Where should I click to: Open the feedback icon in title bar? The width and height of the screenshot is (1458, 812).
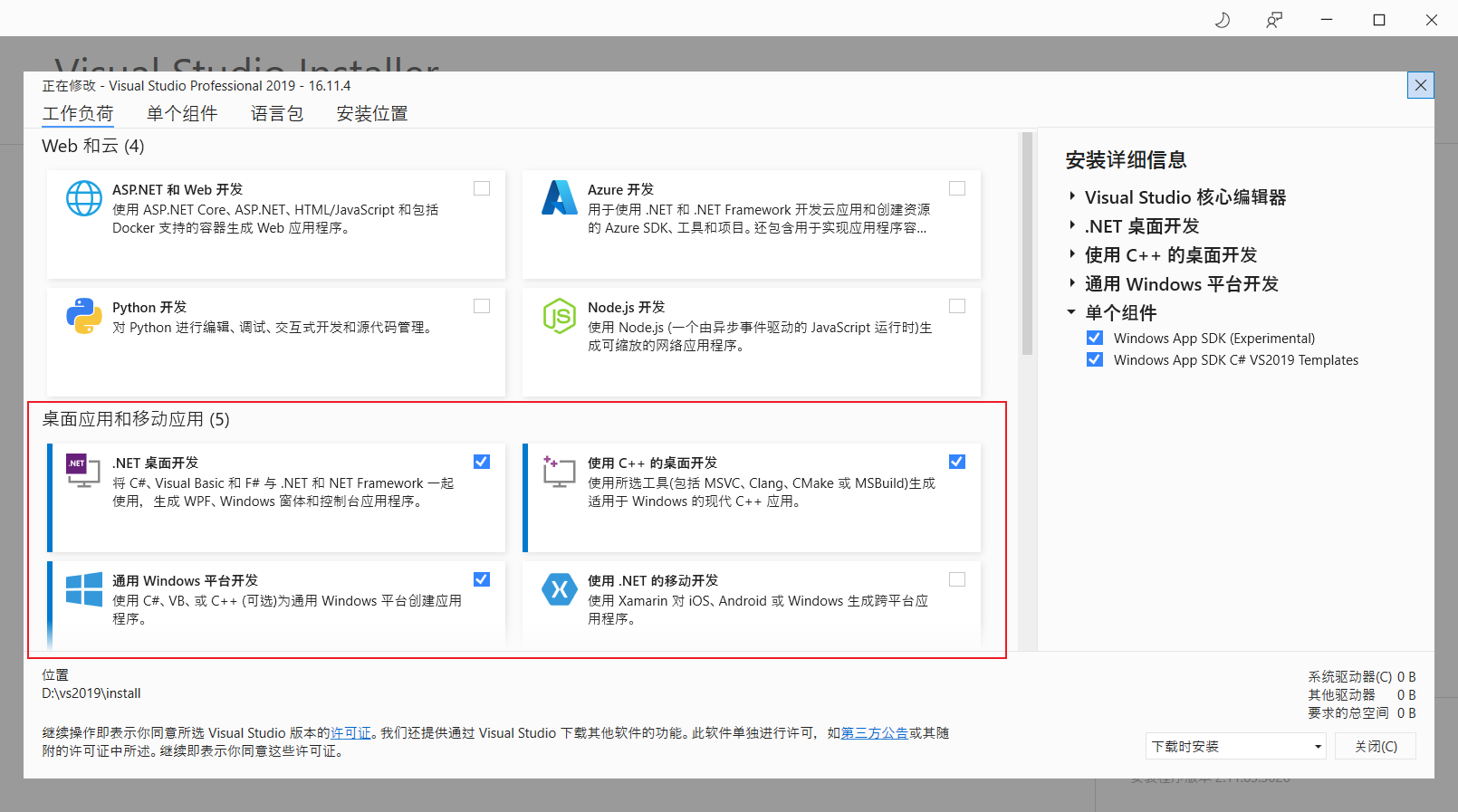1274,20
